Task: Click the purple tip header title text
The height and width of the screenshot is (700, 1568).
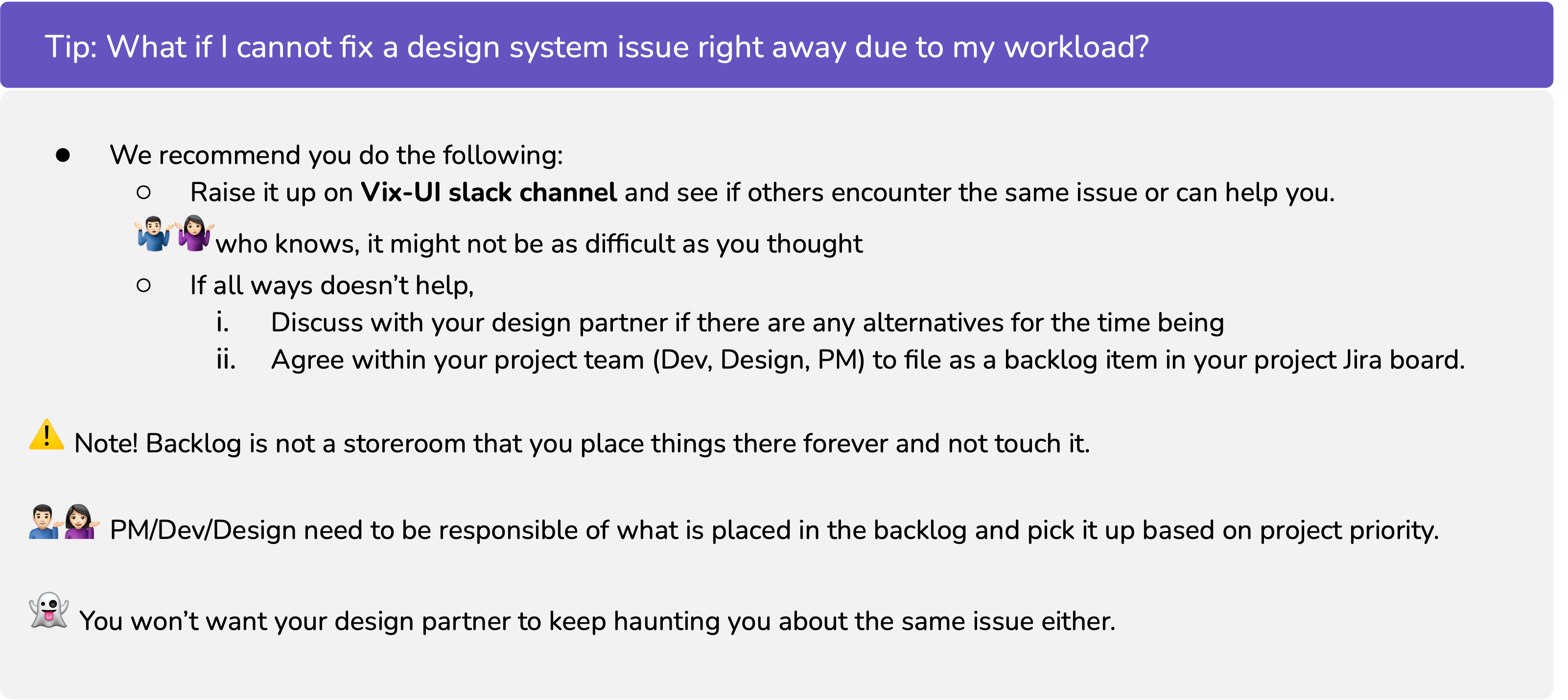Action: [597, 47]
